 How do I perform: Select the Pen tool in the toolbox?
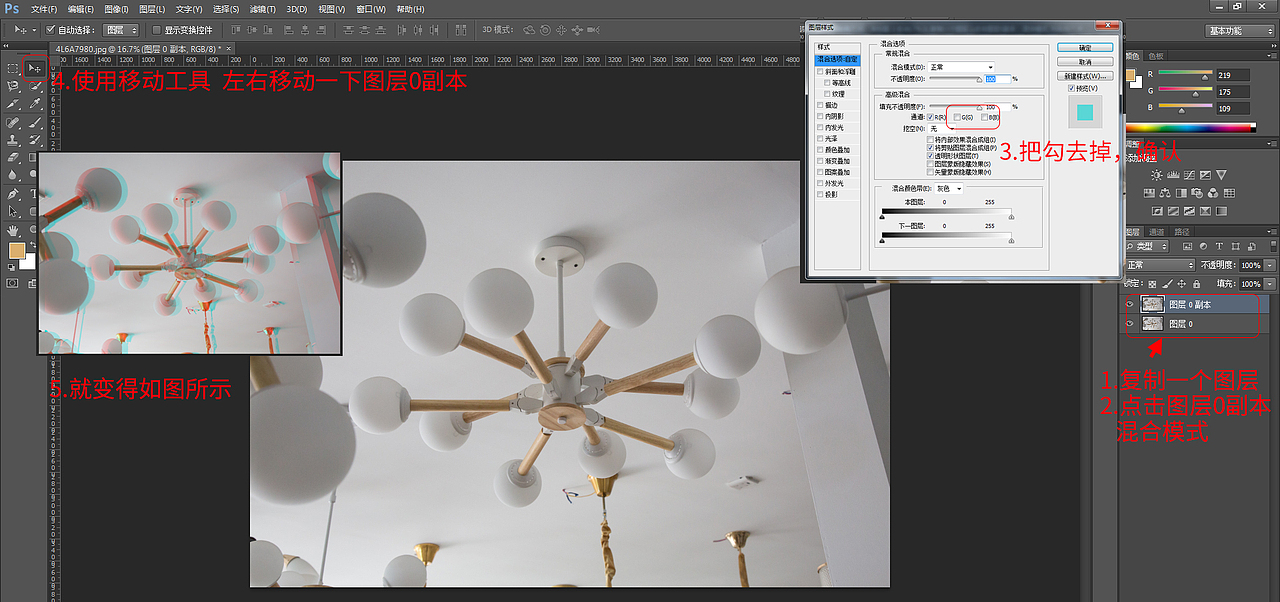[x=14, y=194]
